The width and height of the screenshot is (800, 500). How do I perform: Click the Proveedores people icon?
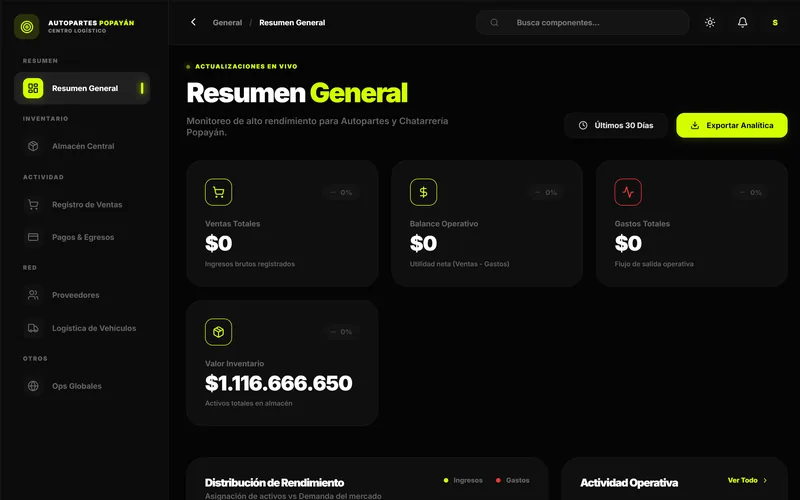[33, 295]
